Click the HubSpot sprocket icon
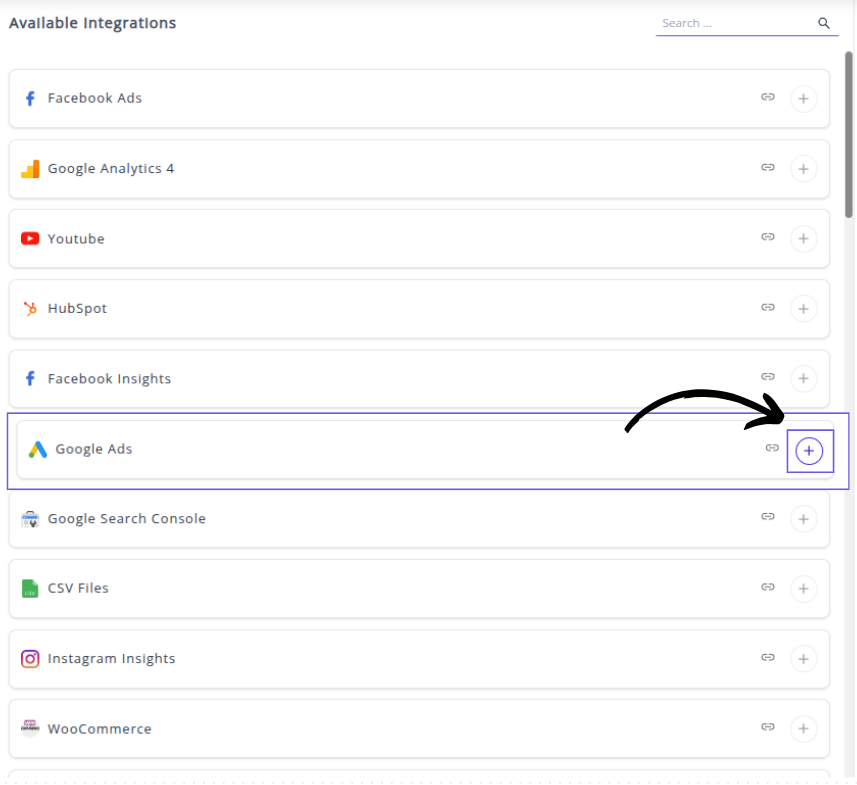Viewport: 857px width, 785px height. 30,308
